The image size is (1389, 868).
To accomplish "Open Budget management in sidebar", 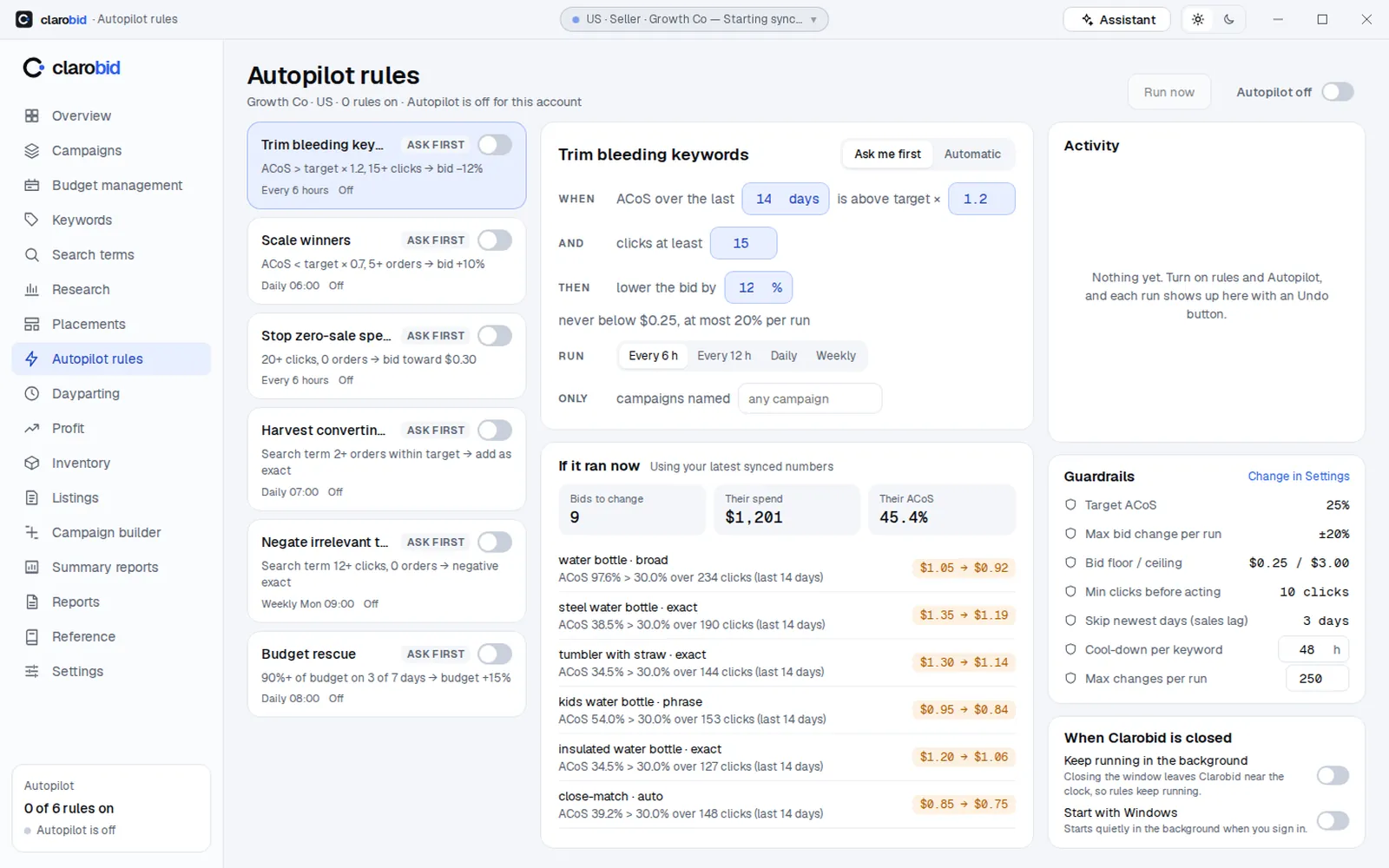I will [111, 185].
